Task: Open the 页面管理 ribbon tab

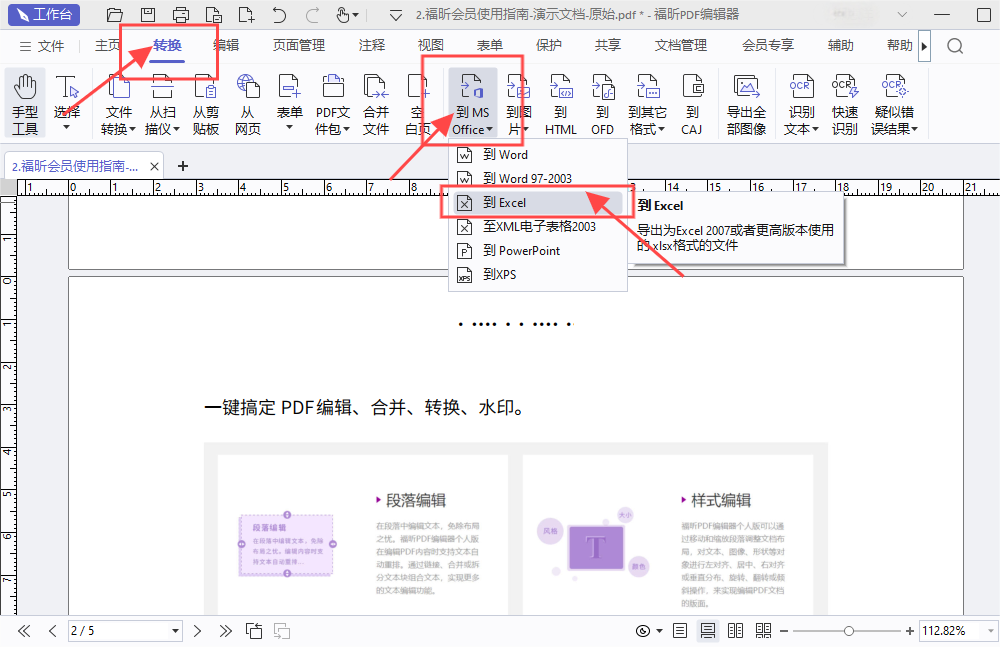Action: point(299,45)
